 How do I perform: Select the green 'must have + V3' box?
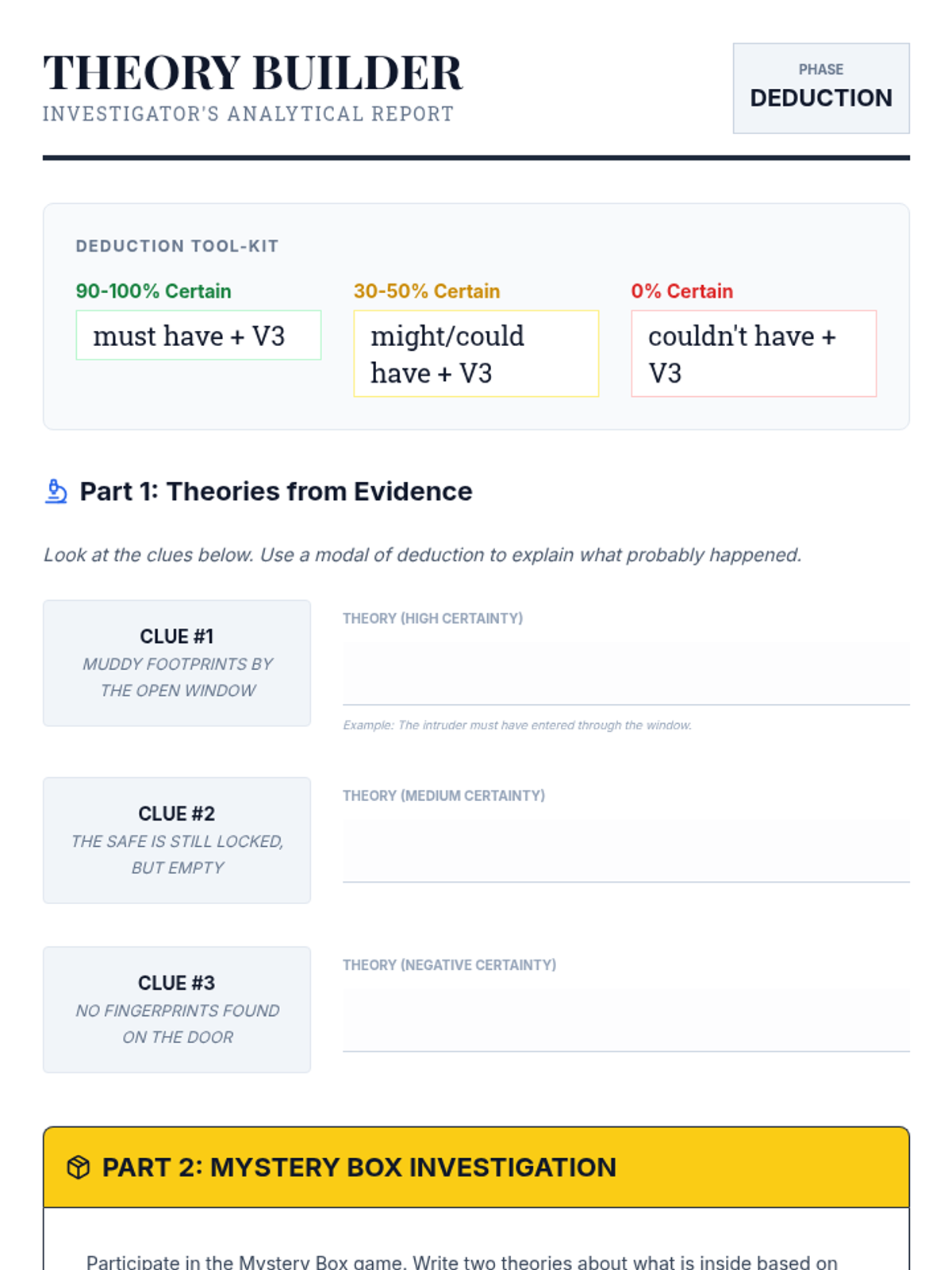(x=198, y=336)
